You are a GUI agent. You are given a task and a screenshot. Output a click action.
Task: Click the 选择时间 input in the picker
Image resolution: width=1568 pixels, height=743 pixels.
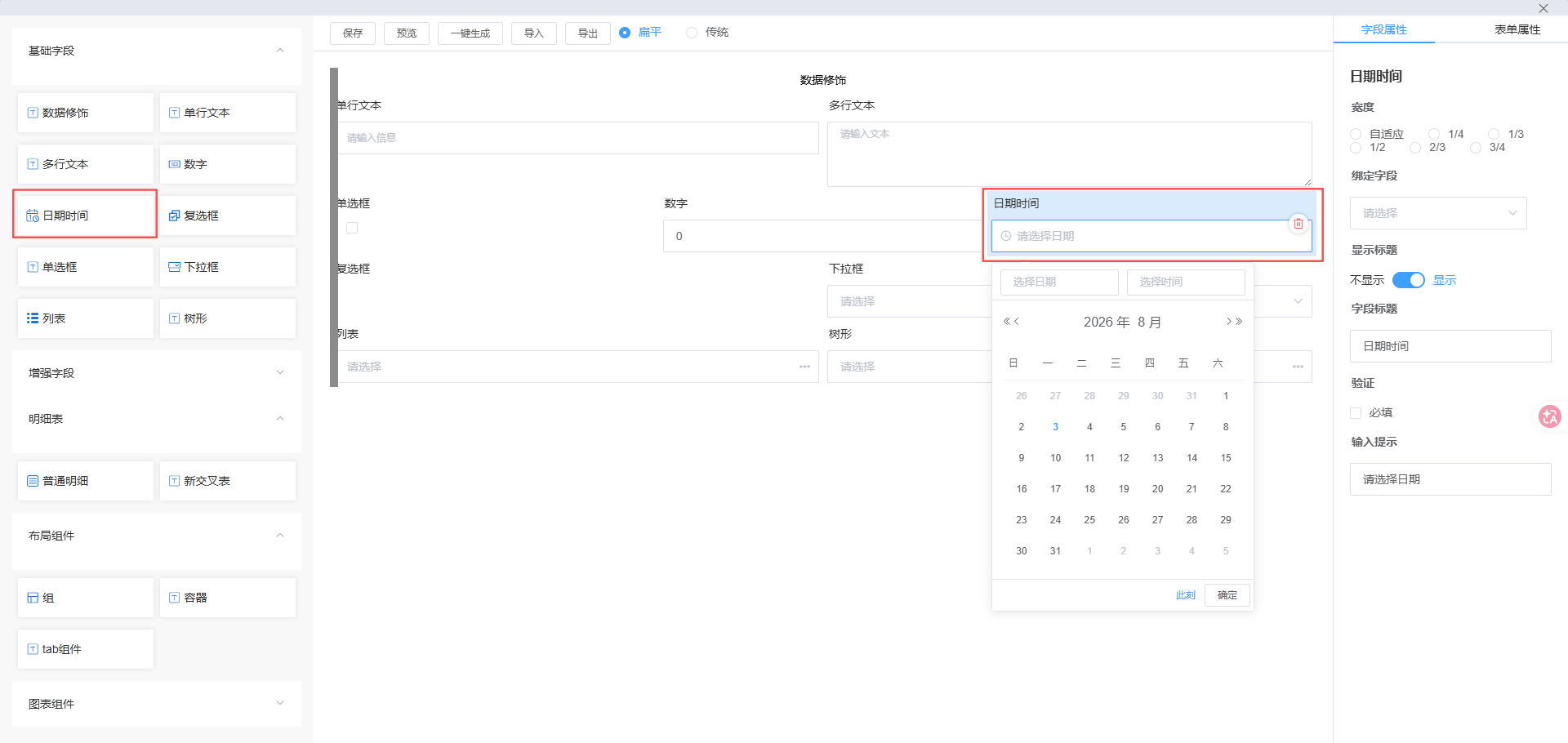[x=1186, y=282]
